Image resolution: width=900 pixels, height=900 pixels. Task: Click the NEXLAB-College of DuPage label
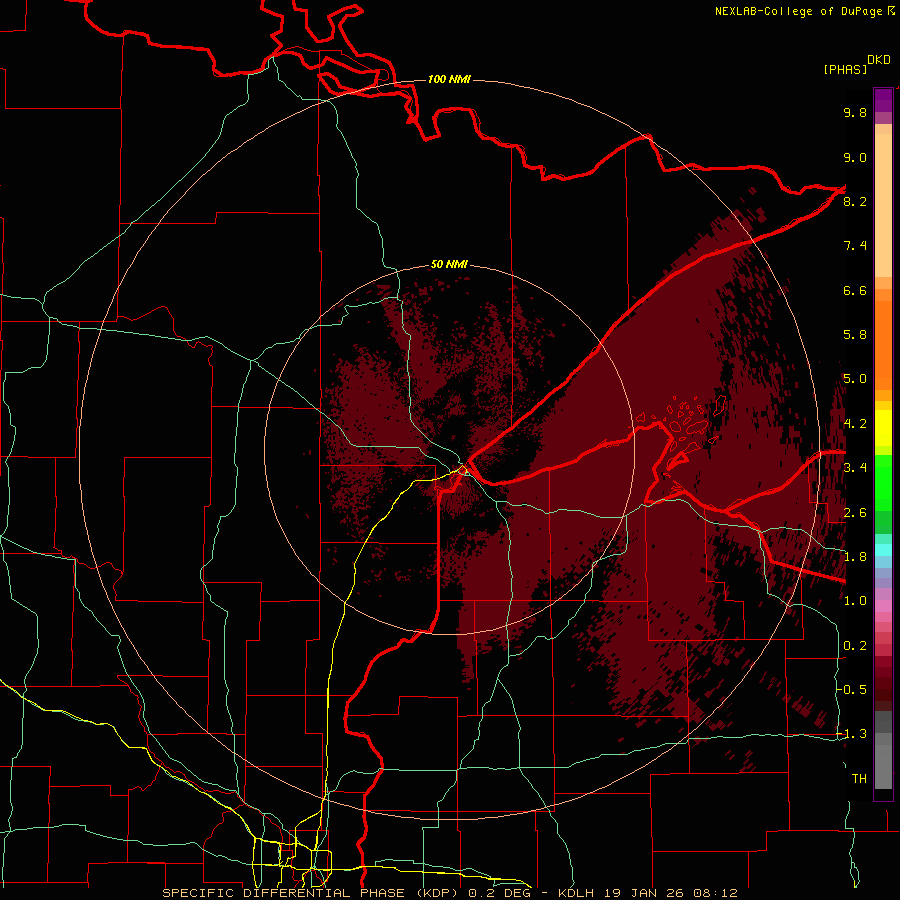click(x=798, y=11)
